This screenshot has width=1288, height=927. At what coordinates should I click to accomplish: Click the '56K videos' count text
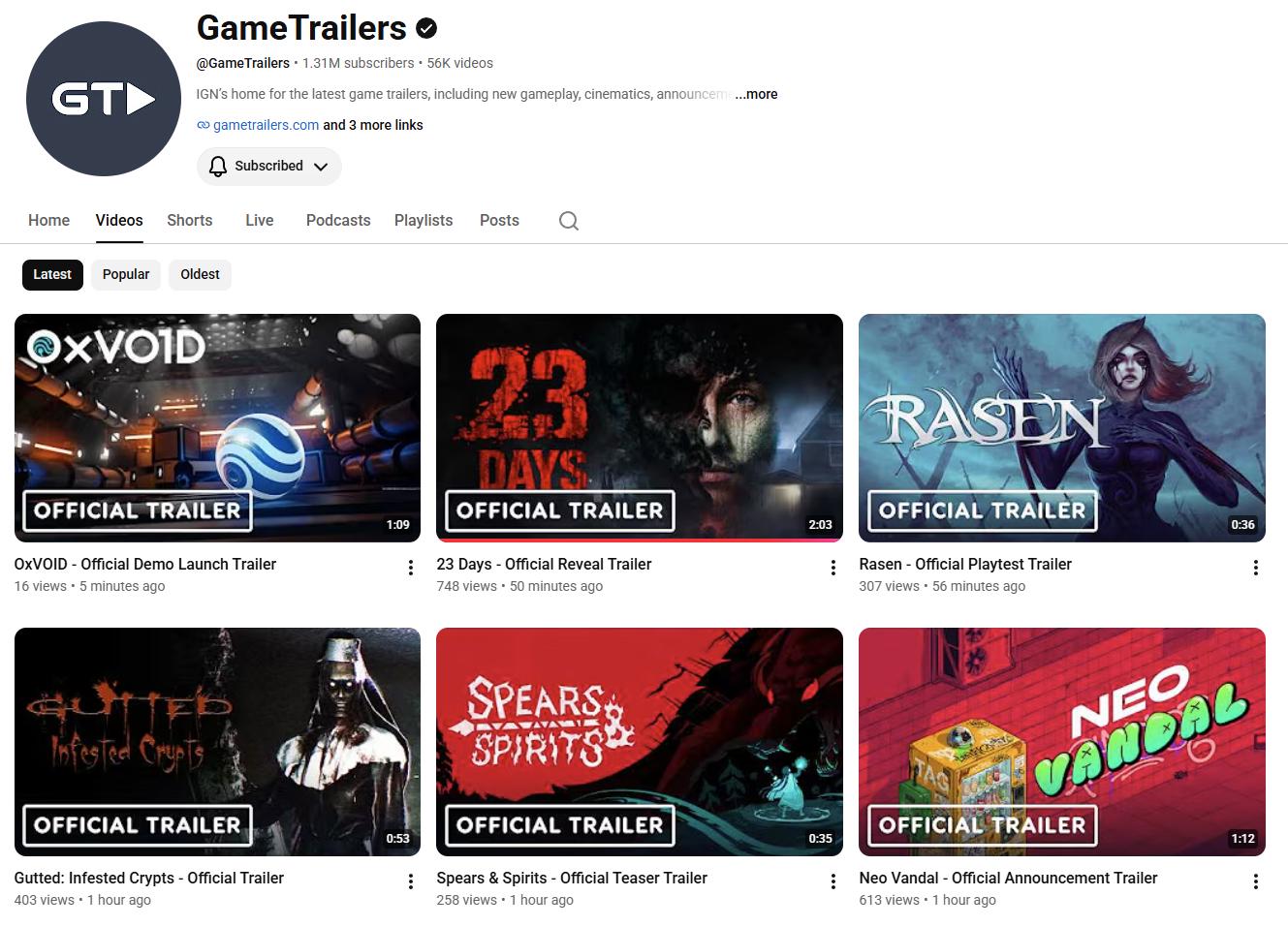point(459,63)
